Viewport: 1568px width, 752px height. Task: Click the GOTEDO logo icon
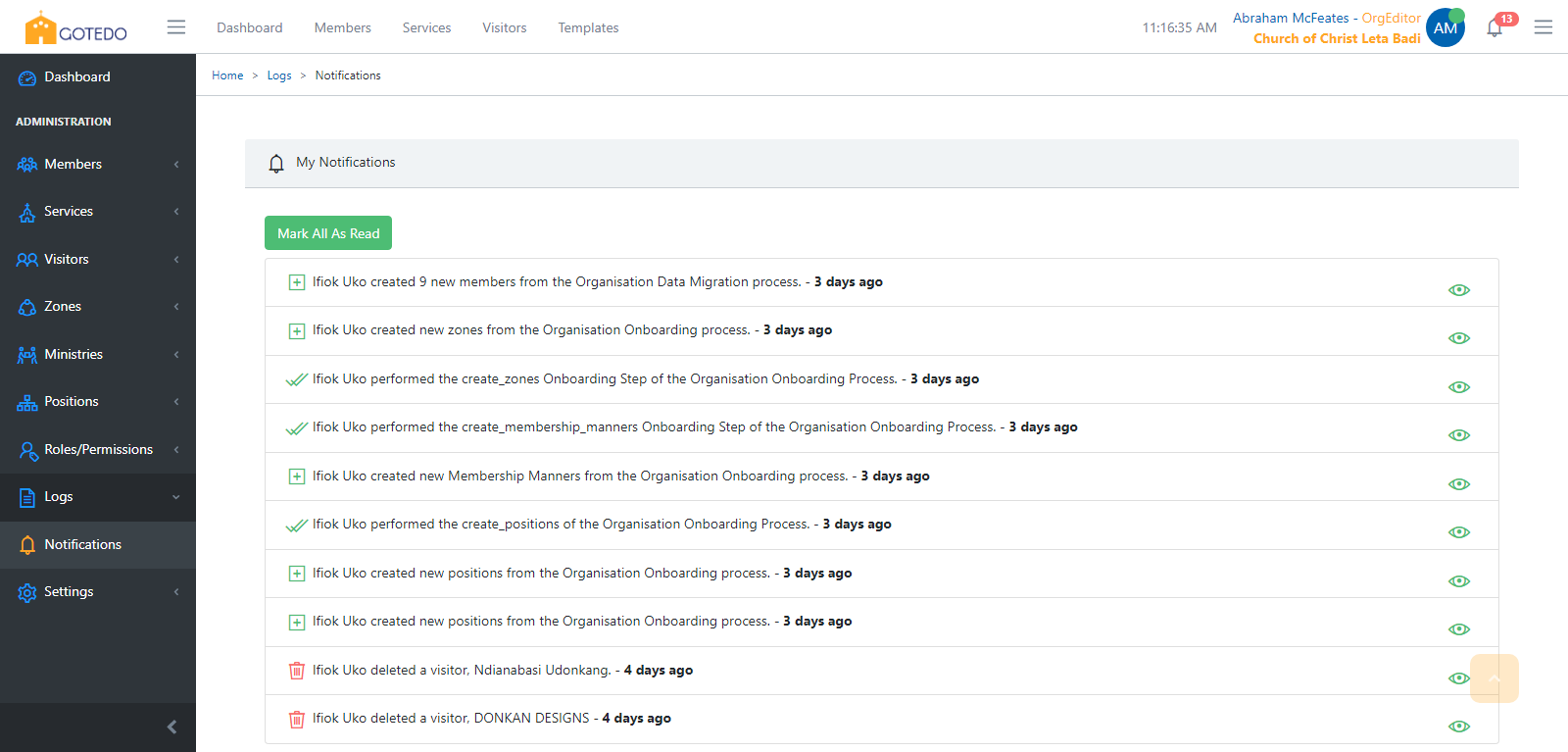pyautogui.click(x=41, y=28)
